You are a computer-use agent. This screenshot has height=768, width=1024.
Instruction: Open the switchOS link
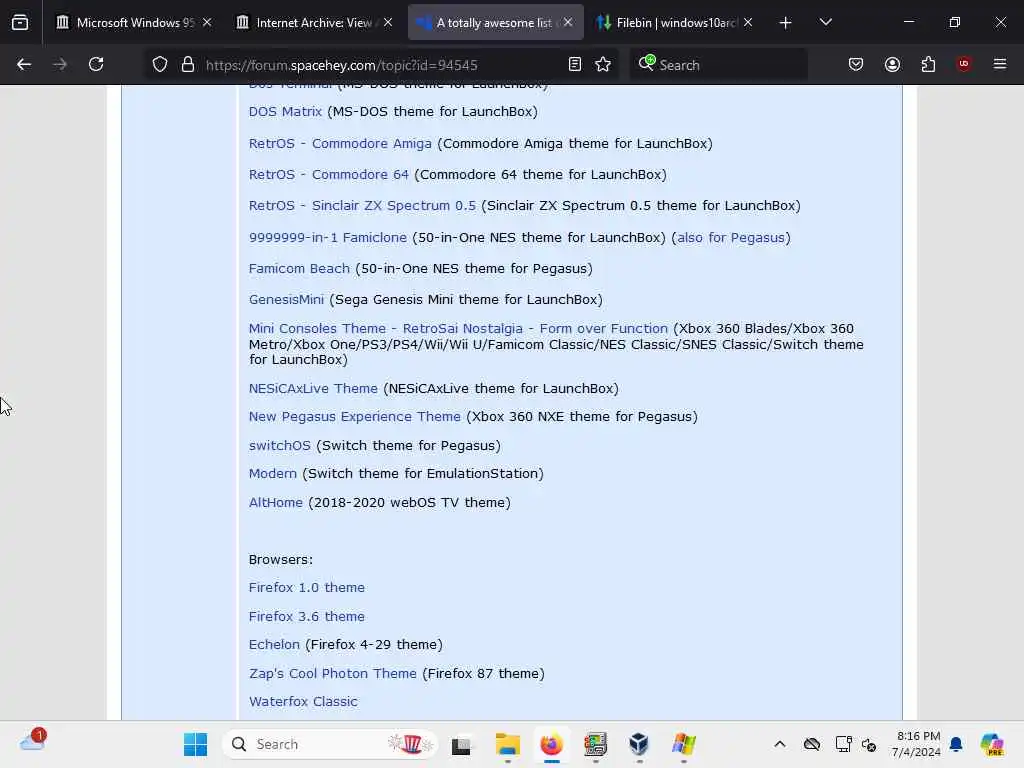pyautogui.click(x=280, y=445)
